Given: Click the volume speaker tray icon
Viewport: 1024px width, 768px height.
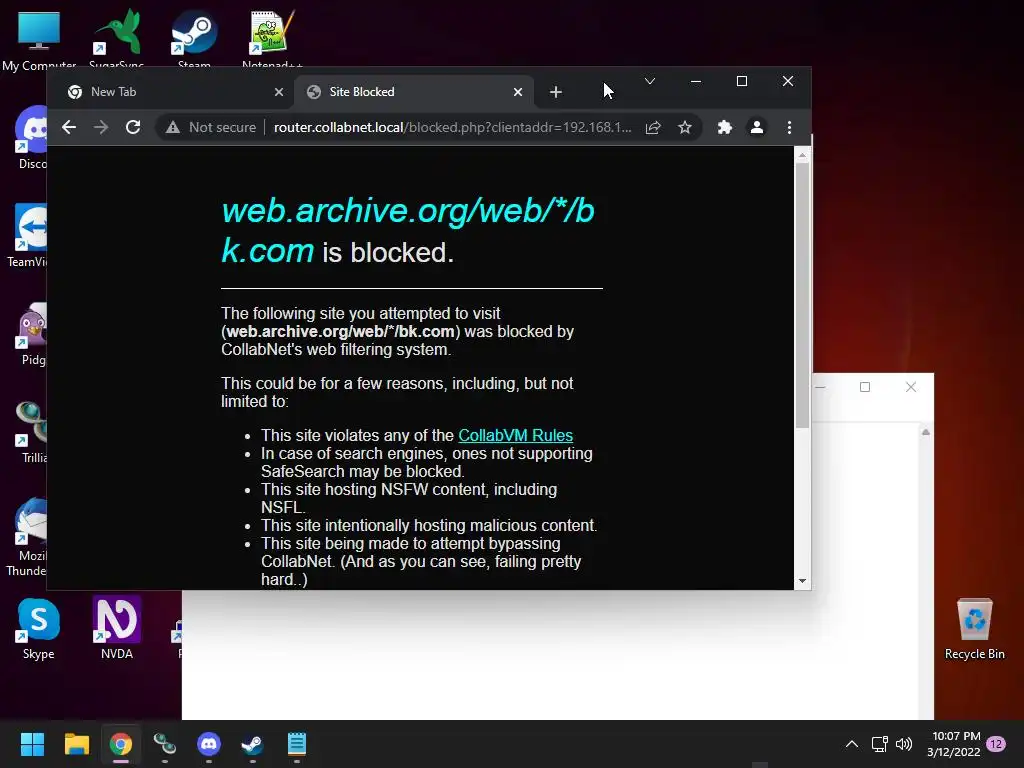Looking at the screenshot, I should 904,744.
